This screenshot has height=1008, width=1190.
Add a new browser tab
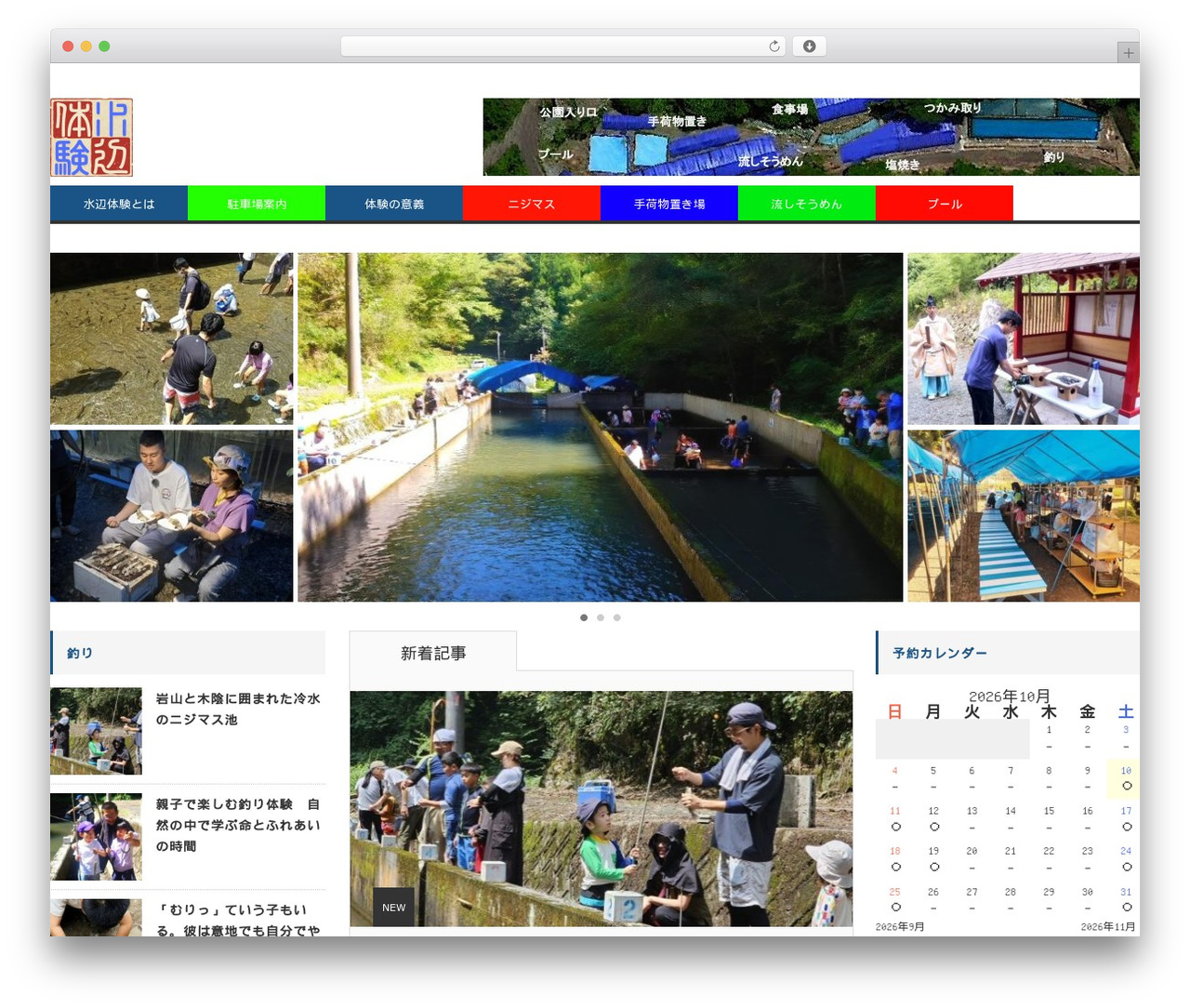pos(1128,53)
